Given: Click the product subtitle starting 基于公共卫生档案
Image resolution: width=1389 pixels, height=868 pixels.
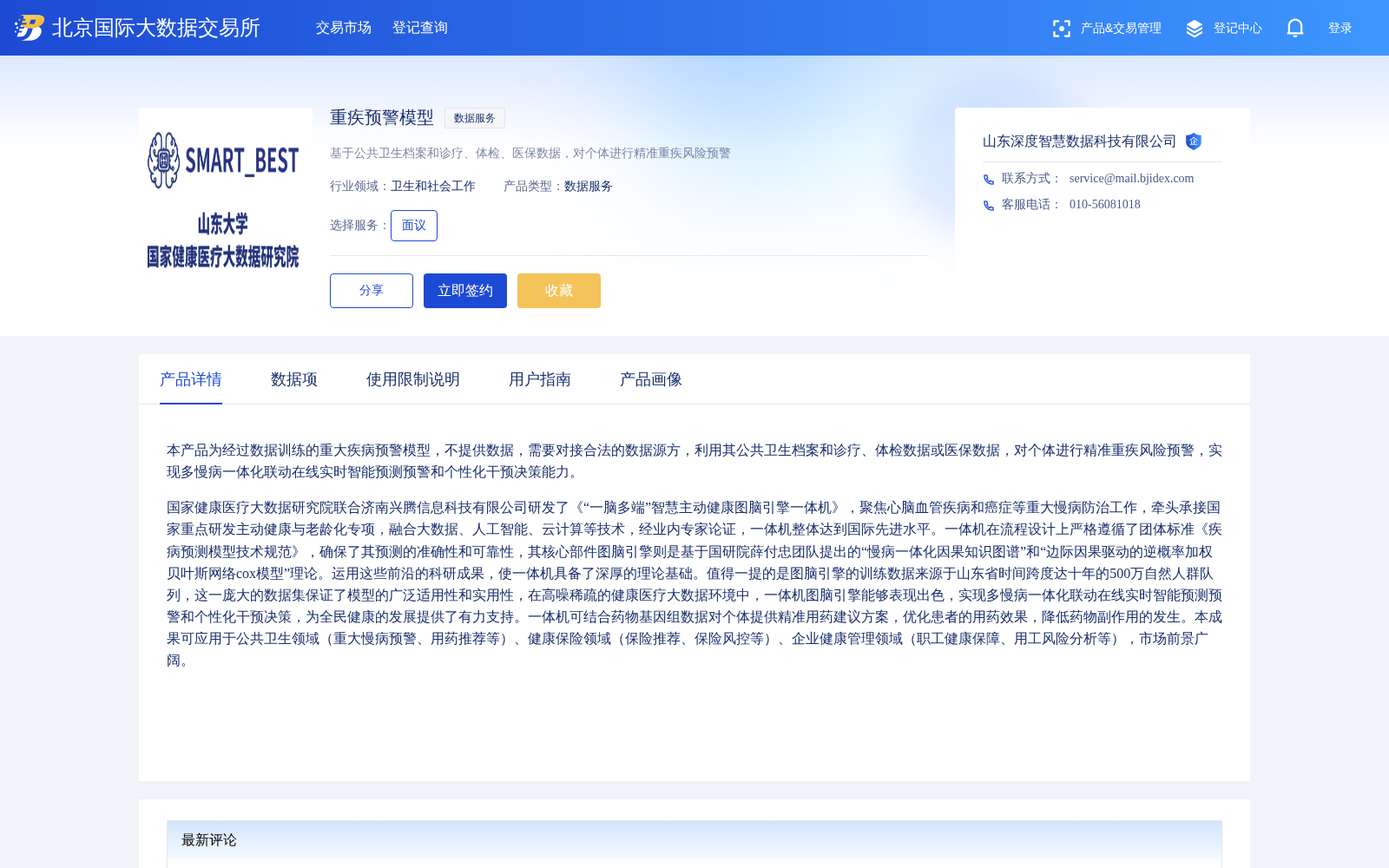Looking at the screenshot, I should (x=530, y=154).
